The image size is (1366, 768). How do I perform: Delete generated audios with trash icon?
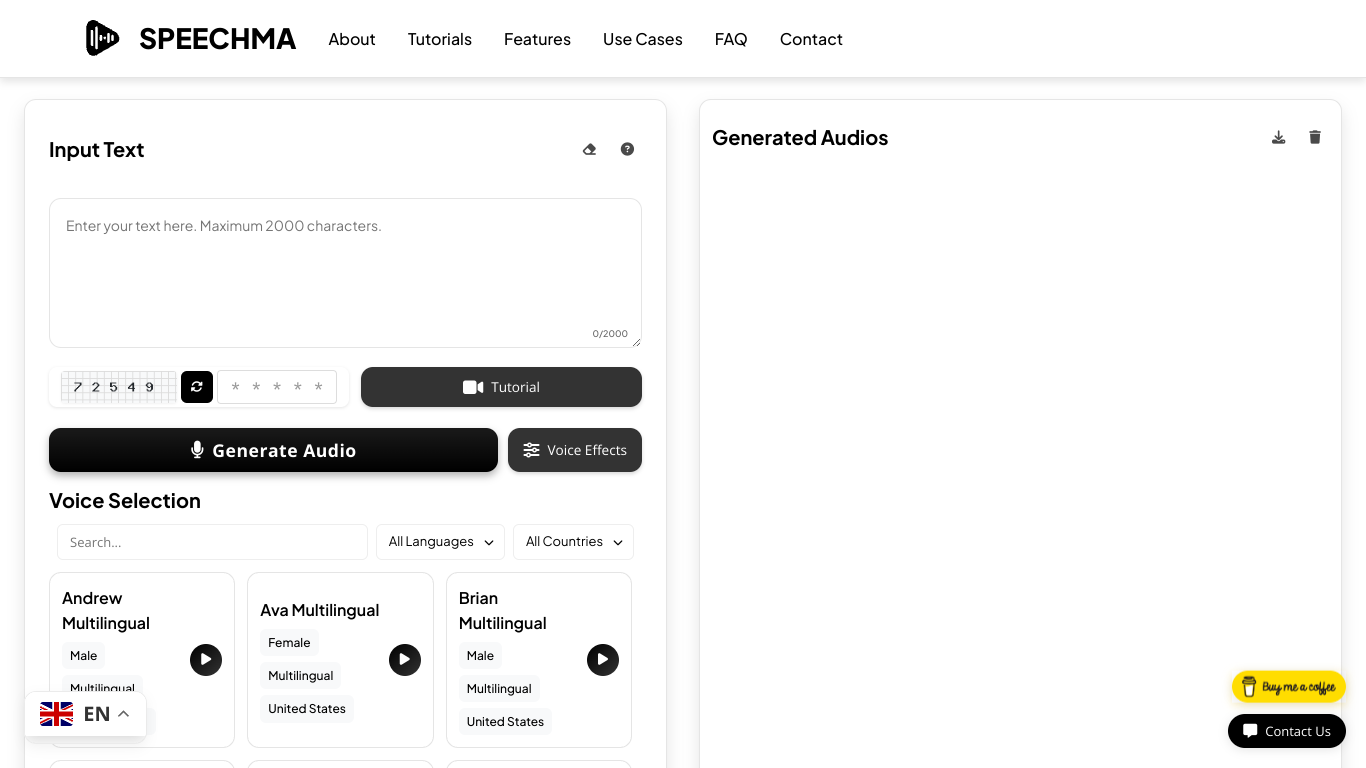[1315, 137]
